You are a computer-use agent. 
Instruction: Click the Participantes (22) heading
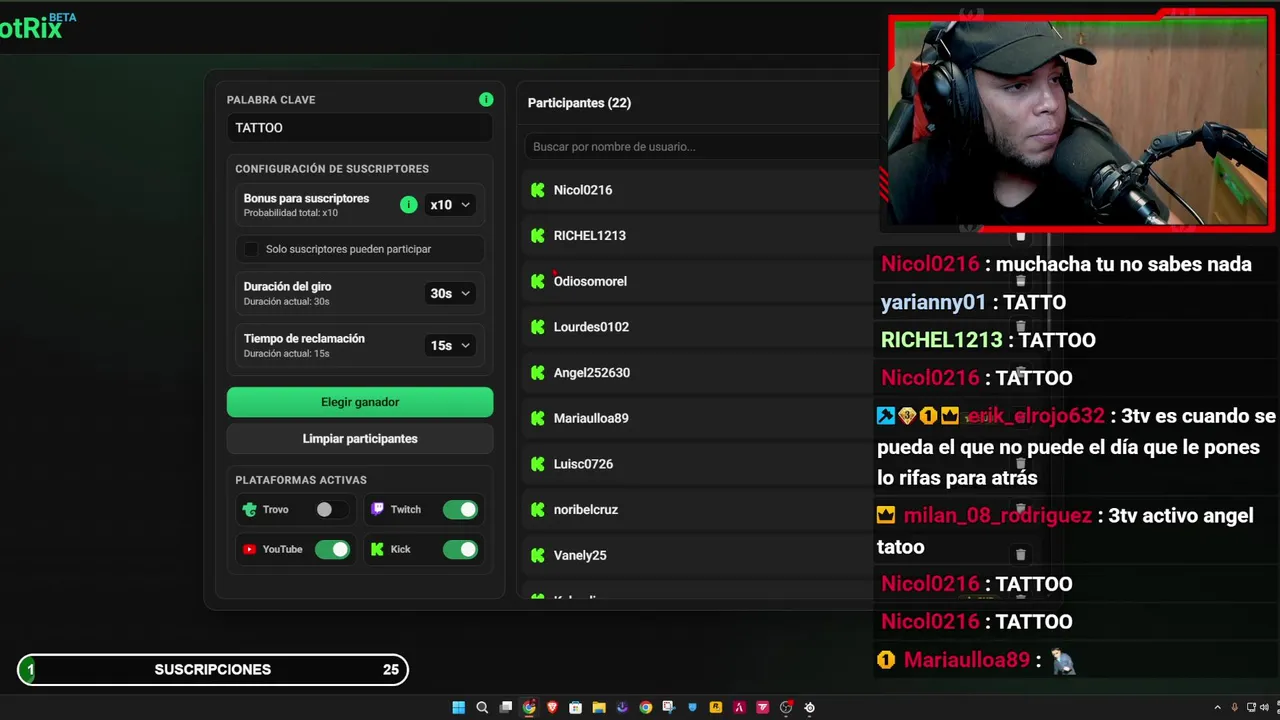(579, 103)
